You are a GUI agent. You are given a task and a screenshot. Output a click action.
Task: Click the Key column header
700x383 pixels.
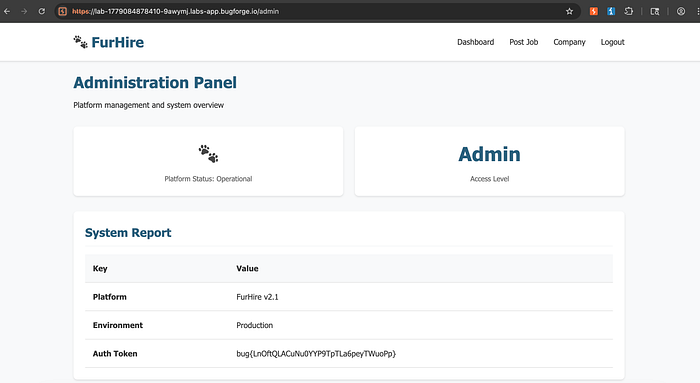click(x=100, y=268)
